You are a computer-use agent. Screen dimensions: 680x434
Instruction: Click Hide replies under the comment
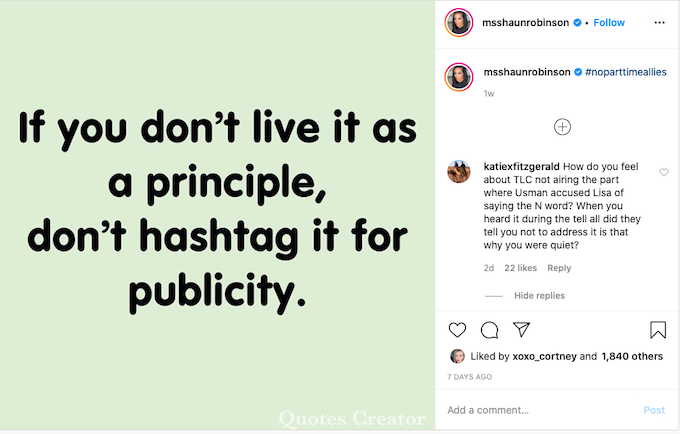[539, 296]
